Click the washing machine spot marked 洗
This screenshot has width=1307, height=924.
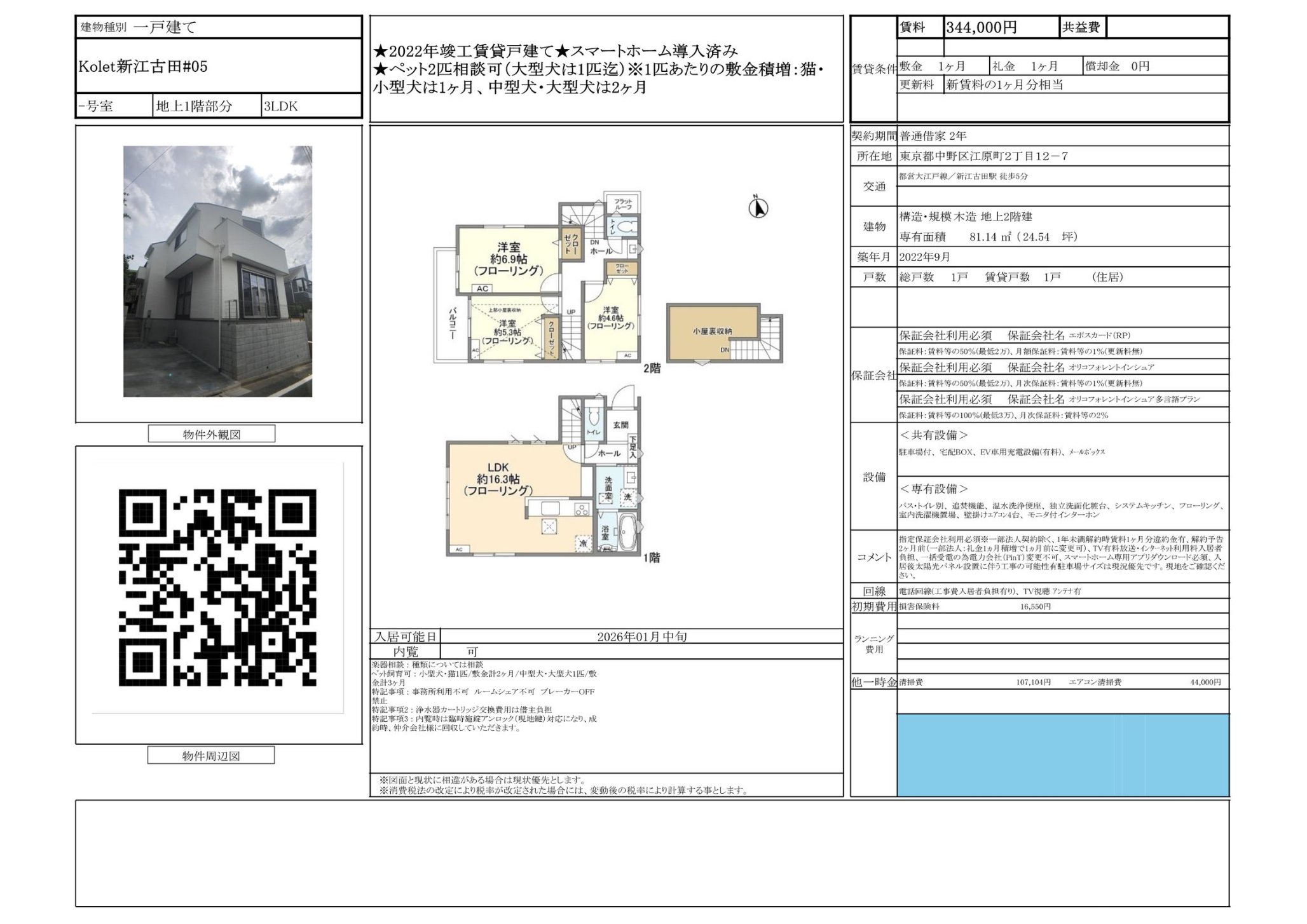tap(628, 497)
